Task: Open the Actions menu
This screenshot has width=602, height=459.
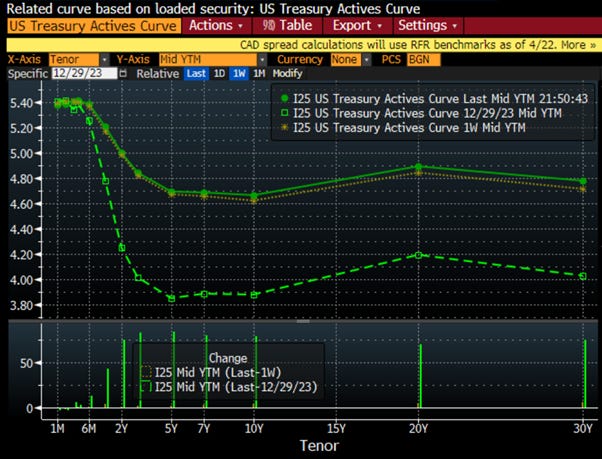Action: tap(217, 26)
